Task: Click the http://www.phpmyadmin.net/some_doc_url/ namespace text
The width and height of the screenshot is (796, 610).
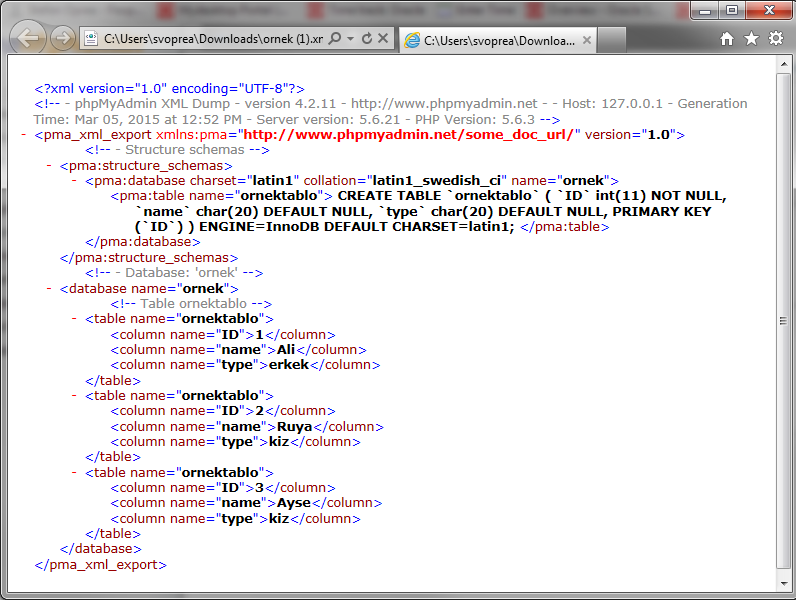Action: pyautogui.click(x=408, y=135)
